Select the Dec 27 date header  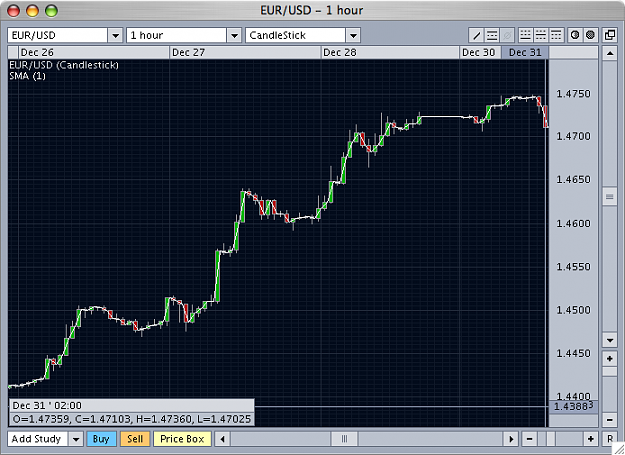[x=245, y=53]
